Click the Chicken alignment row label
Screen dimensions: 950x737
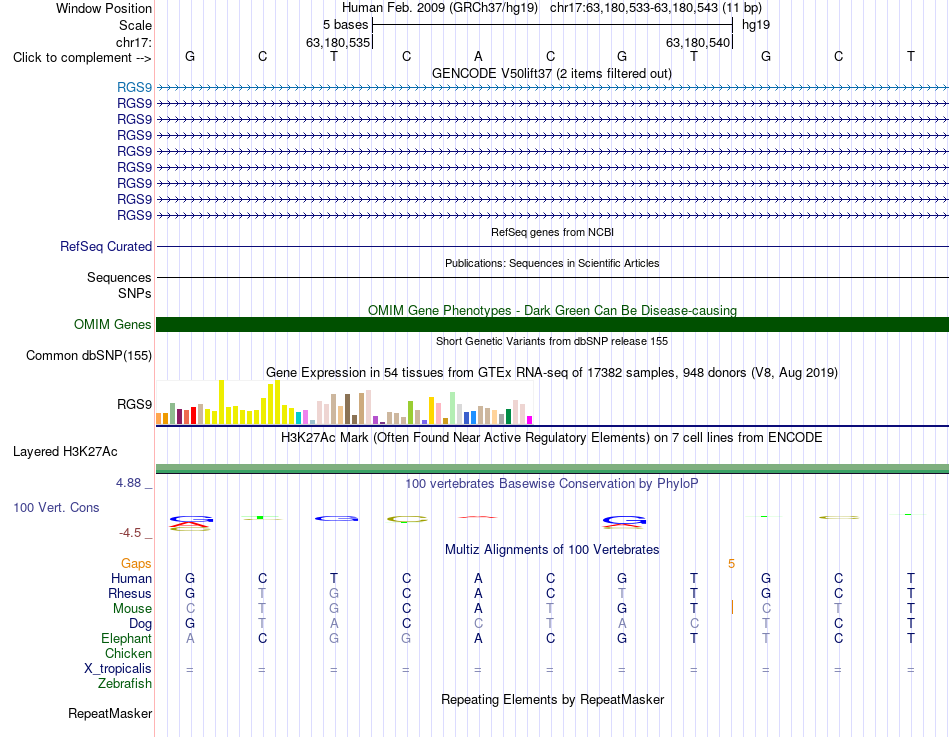pos(128,653)
